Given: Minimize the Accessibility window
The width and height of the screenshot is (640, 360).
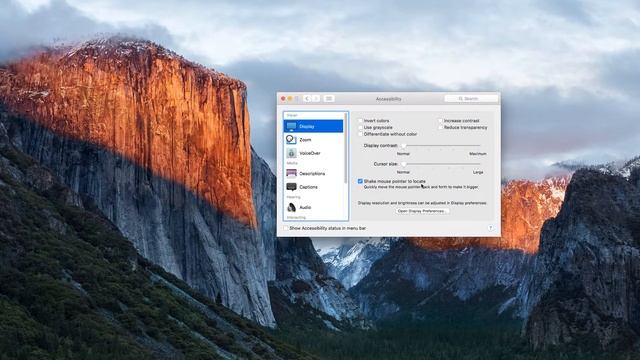Looking at the screenshot, I should coord(290,98).
